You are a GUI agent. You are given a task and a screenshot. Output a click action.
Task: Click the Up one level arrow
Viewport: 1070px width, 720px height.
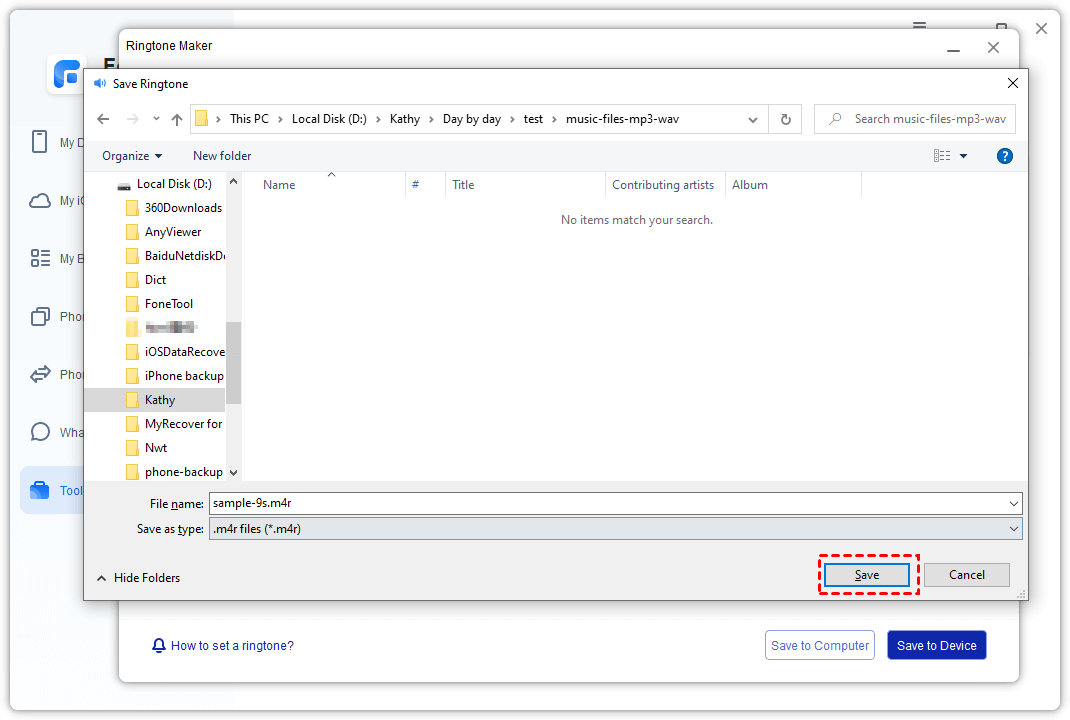[x=177, y=119]
